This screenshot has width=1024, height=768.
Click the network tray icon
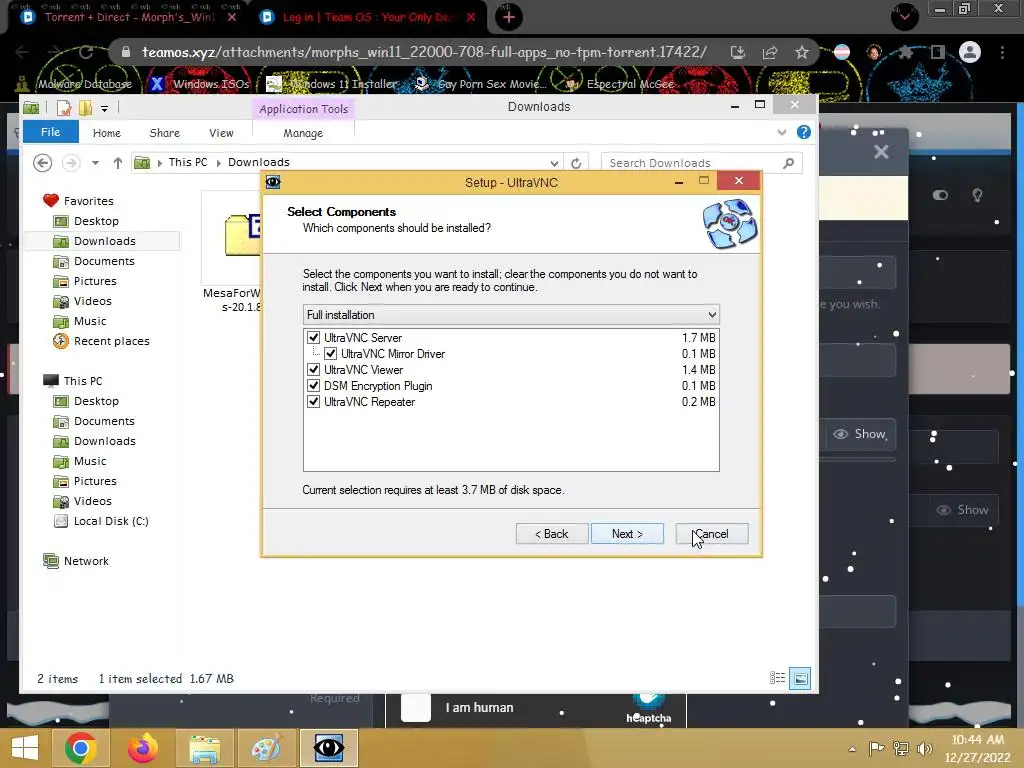click(x=901, y=748)
